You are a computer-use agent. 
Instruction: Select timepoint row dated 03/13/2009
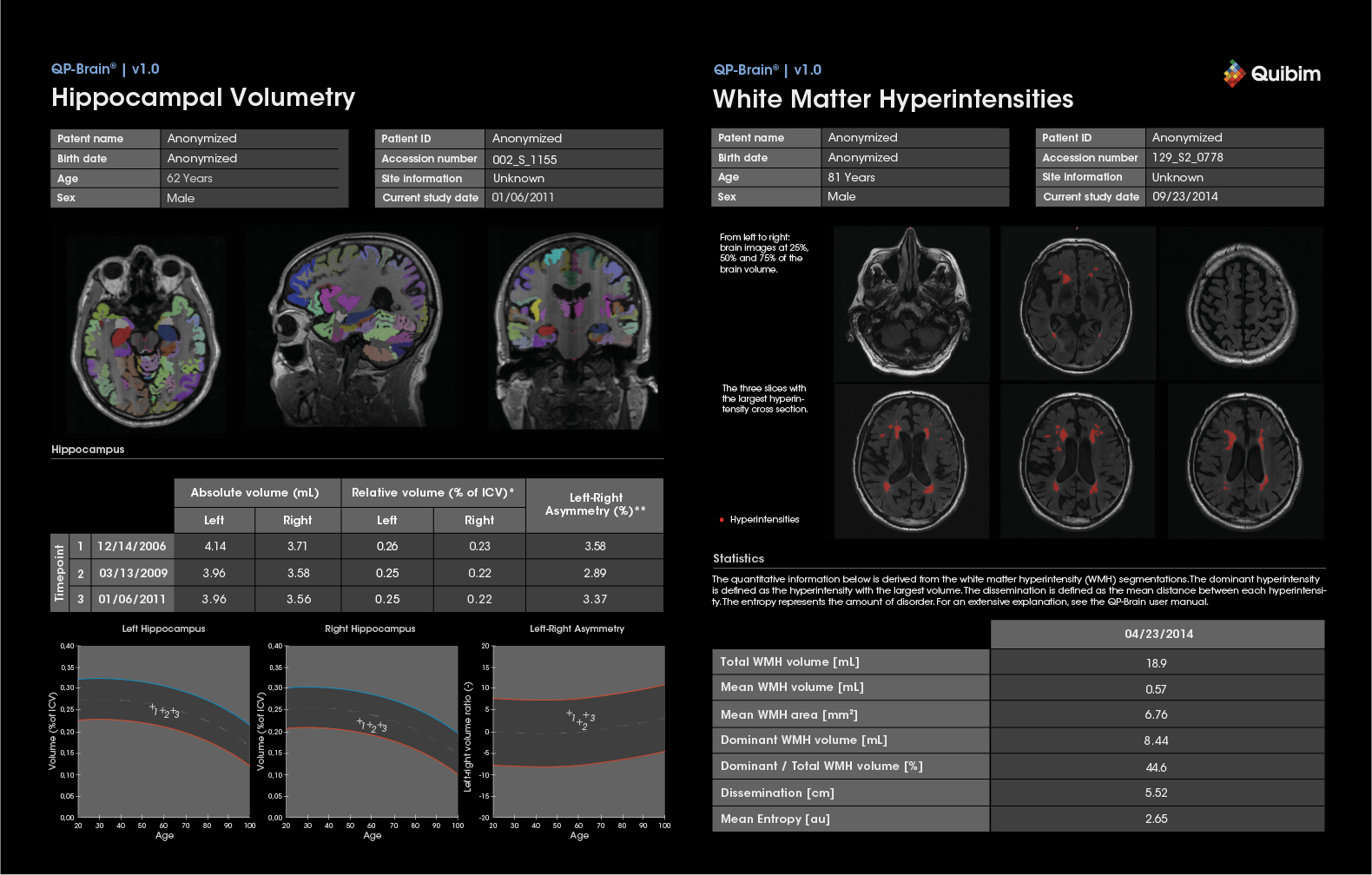click(133, 573)
